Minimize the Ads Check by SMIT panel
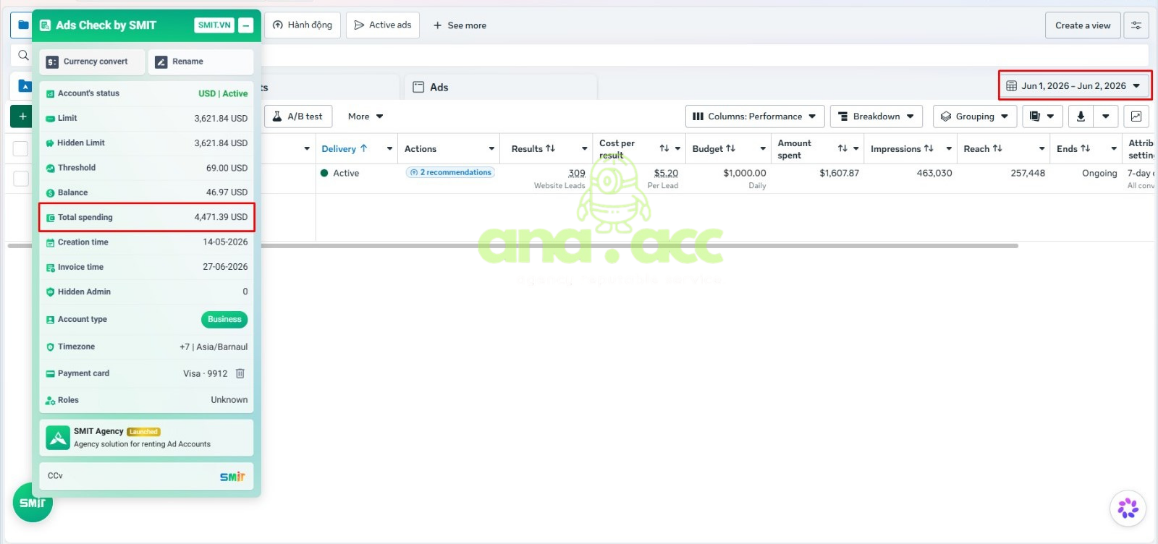Viewport: 1158px width, 544px height. click(246, 25)
